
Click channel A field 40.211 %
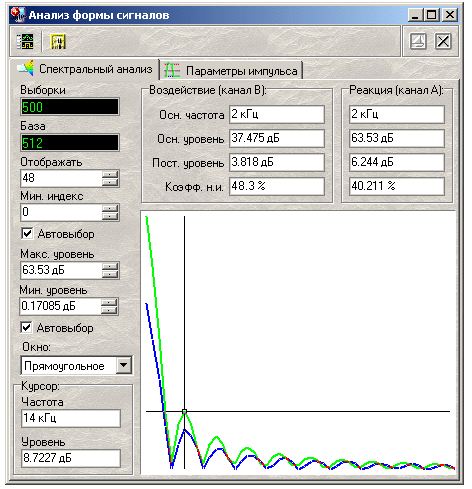click(397, 186)
